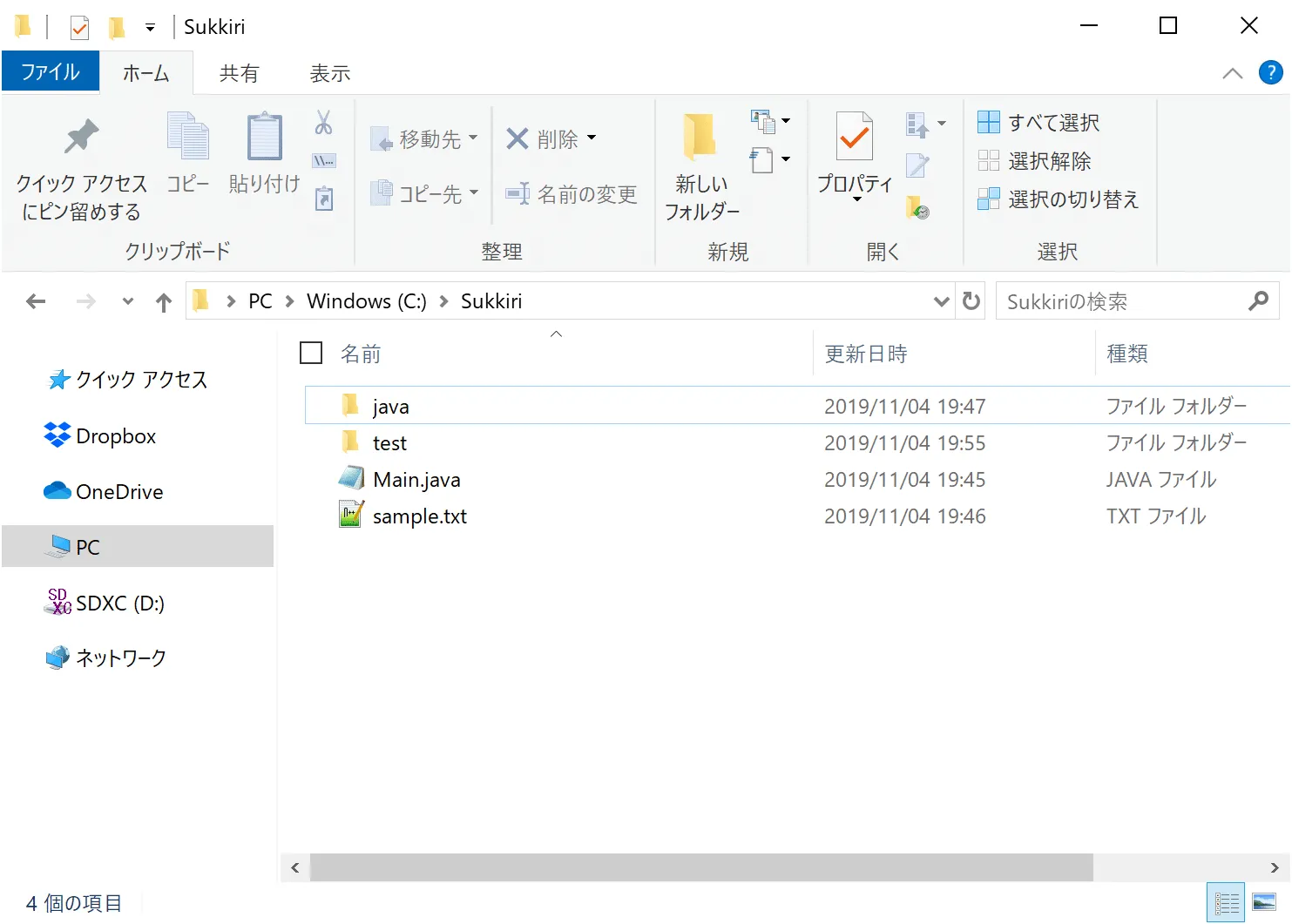Switch to large icons view
Screen dimensions: 1292x924
[1264, 903]
